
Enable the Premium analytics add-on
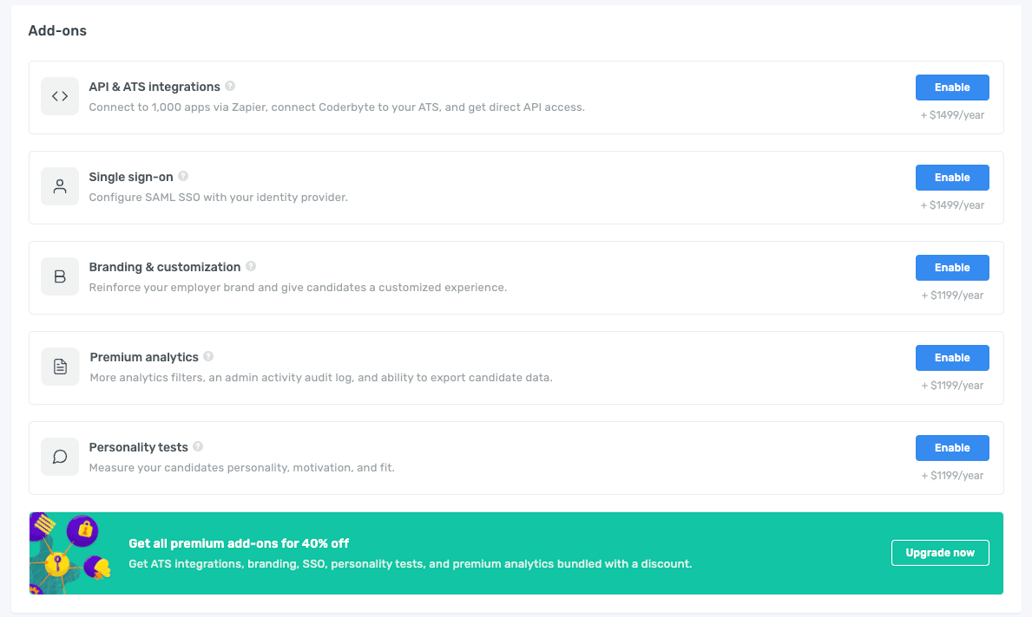point(951,357)
